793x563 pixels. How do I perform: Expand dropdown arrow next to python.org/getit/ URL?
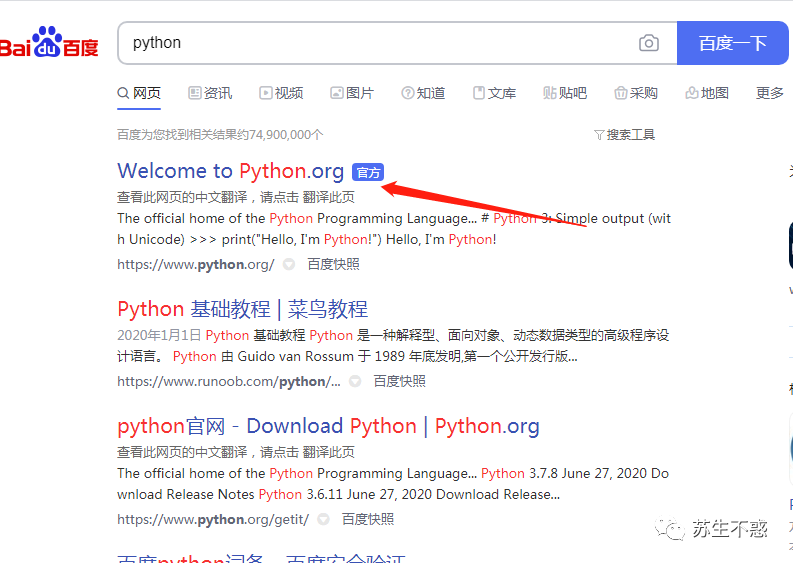323,519
